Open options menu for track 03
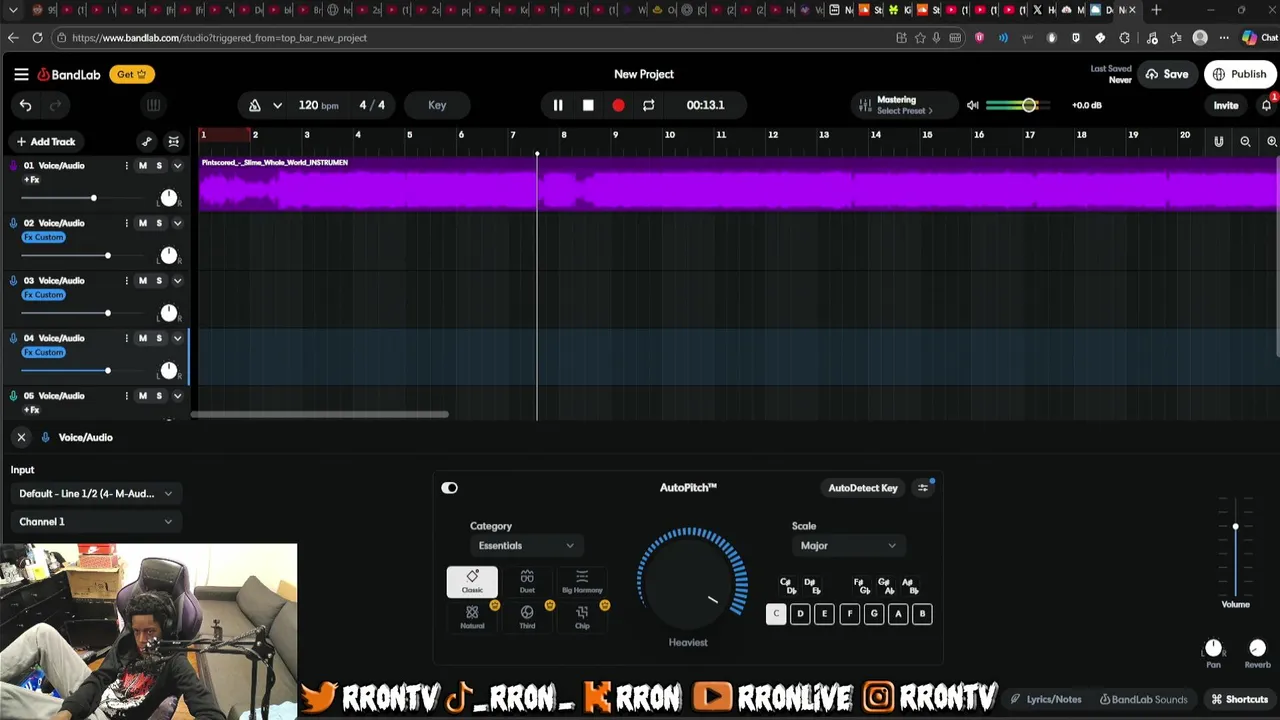This screenshot has width=1280, height=720. tap(126, 281)
